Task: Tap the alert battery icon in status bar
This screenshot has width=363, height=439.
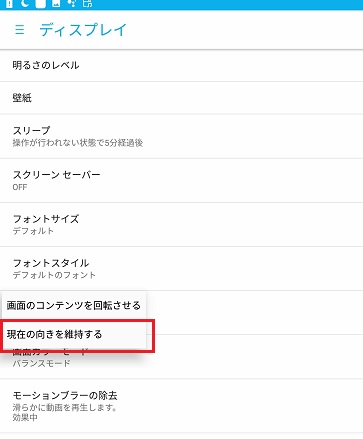Action: pos(9,3)
